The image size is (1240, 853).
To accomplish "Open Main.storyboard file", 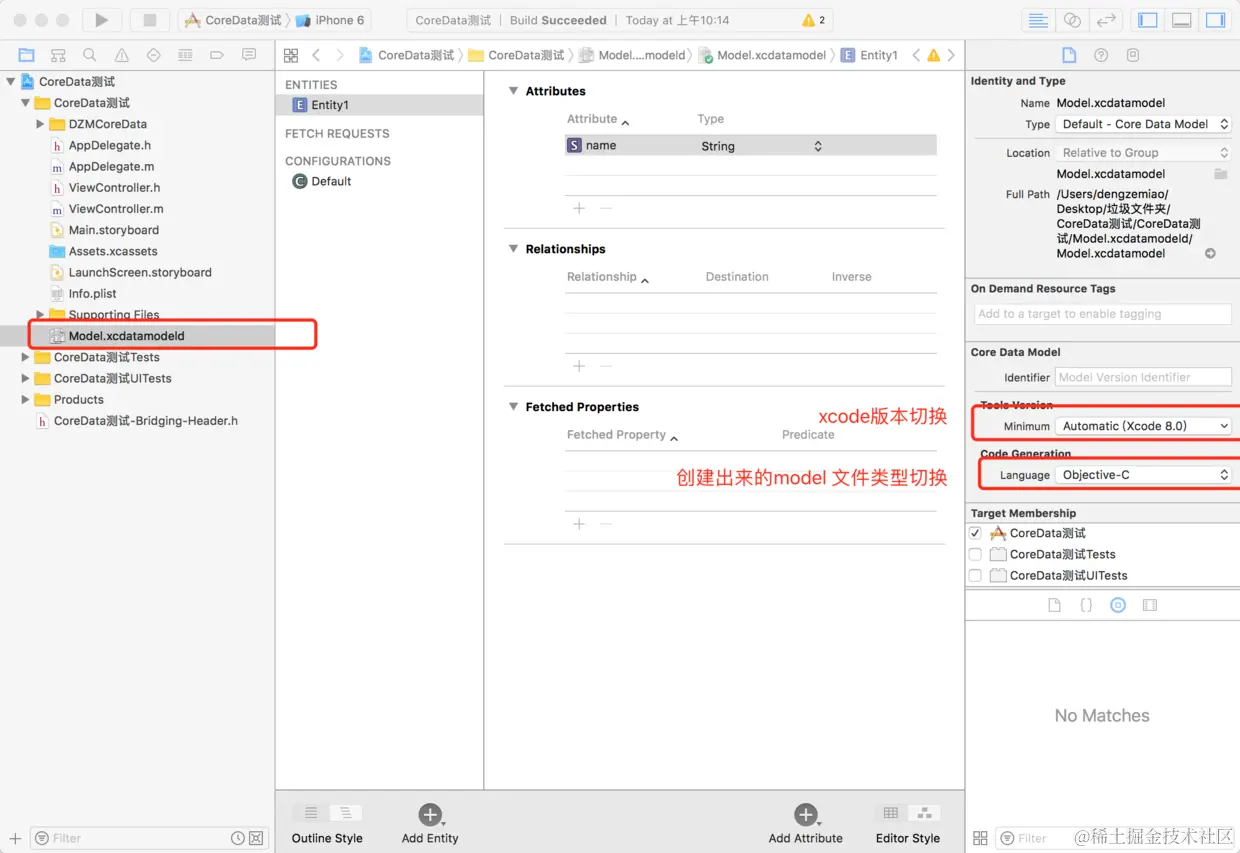I will click(x=113, y=230).
